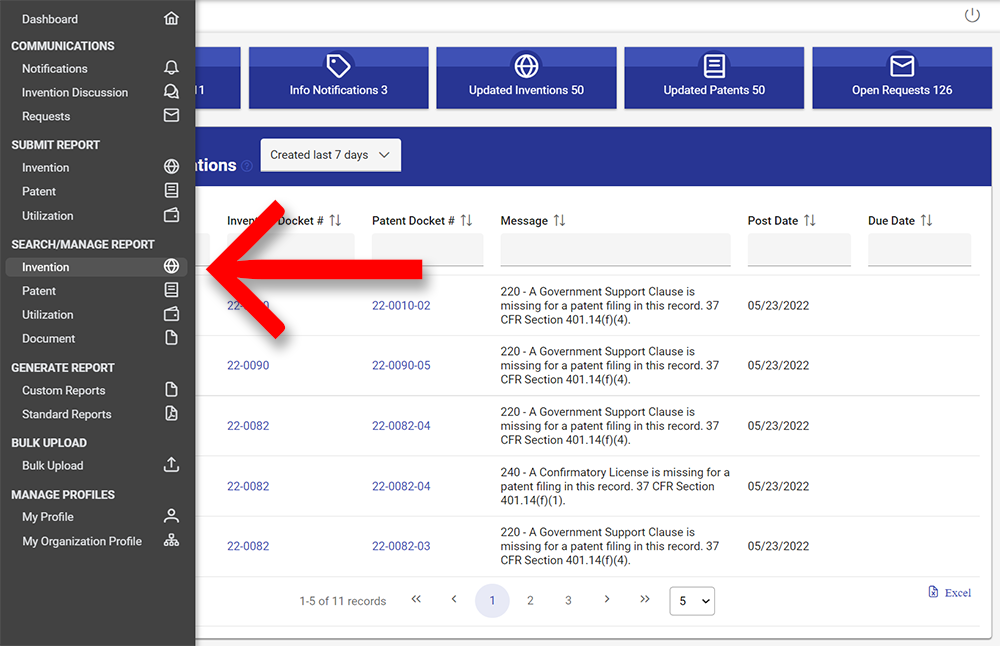The width and height of the screenshot is (1000, 646).
Task: Open patent docket 22-0090-05 link
Action: [401, 366]
